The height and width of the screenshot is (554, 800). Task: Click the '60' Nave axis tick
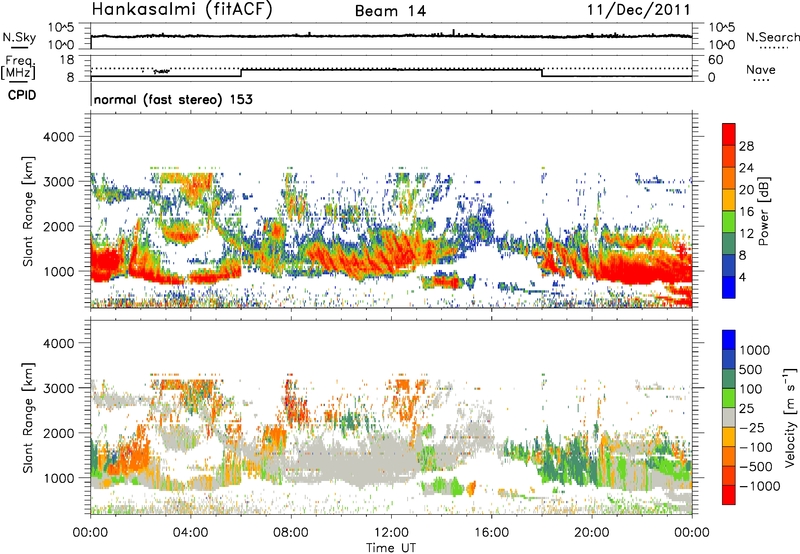pos(715,60)
